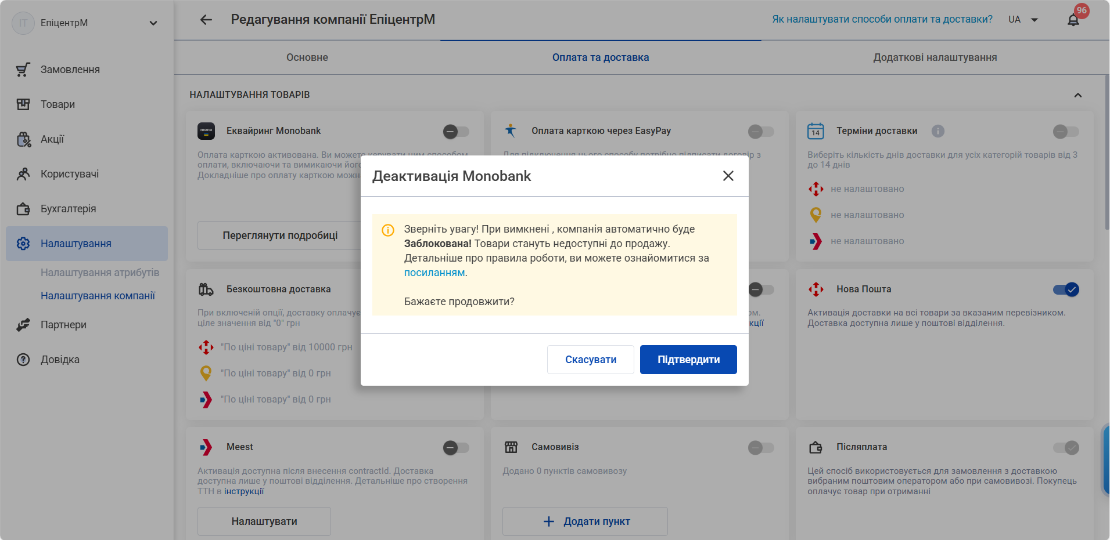This screenshot has height=540, width=1110.
Task: Click the calendar icon of Терміни доставки
Action: point(816,131)
